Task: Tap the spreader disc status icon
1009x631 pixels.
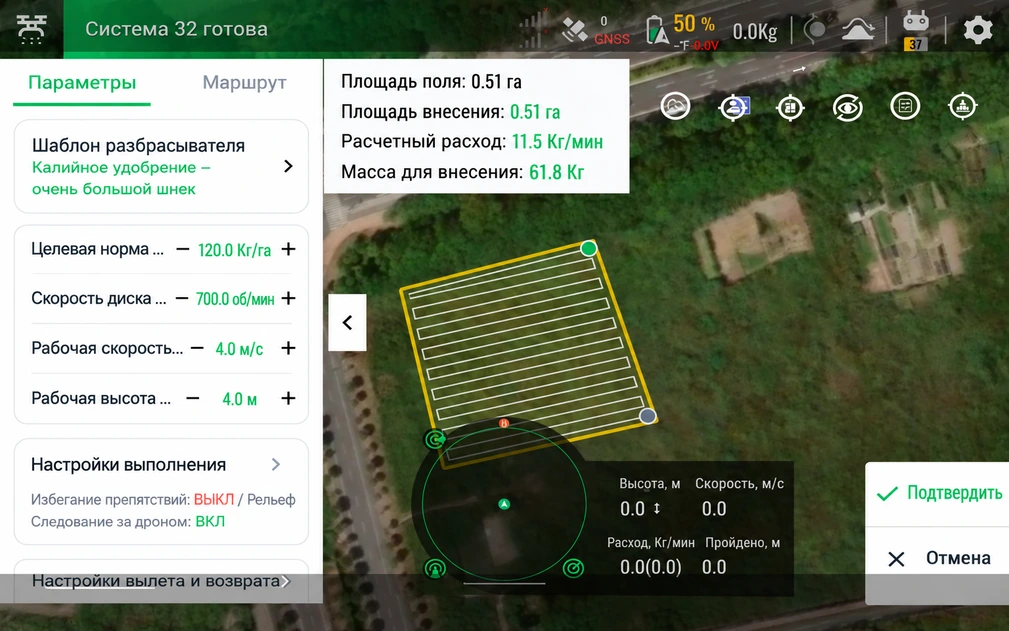Action: [815, 30]
